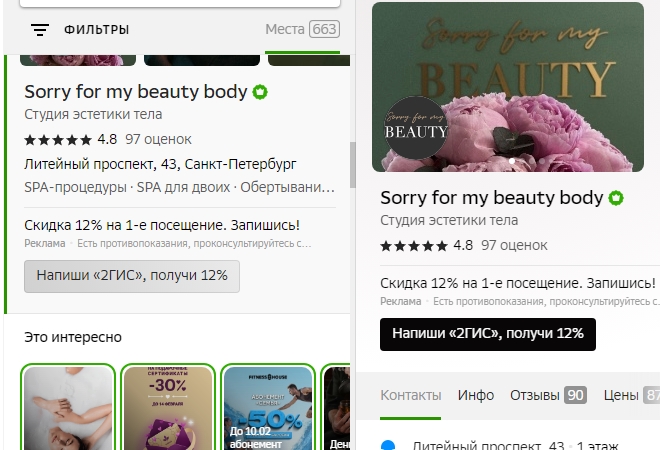660x450 pixels.
Task: Open the filters icon with three lines
Action: click(40, 30)
